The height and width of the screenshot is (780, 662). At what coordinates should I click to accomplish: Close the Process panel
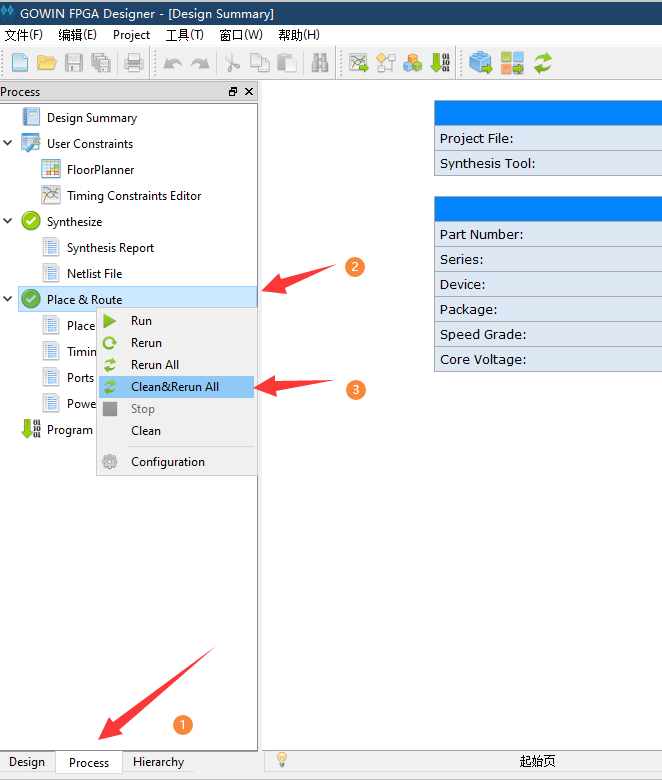pyautogui.click(x=249, y=92)
